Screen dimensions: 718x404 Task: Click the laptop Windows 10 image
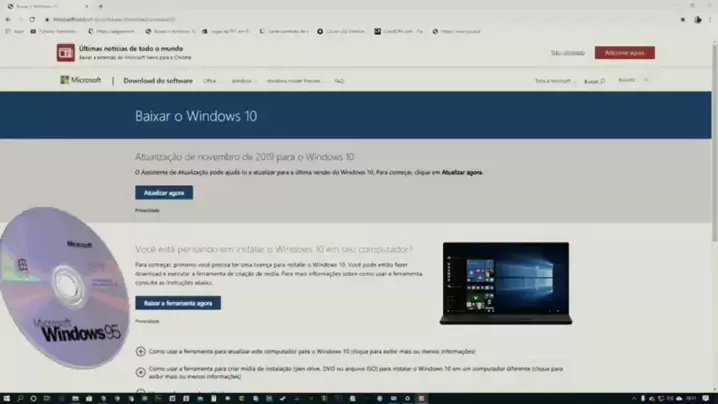coord(505,283)
